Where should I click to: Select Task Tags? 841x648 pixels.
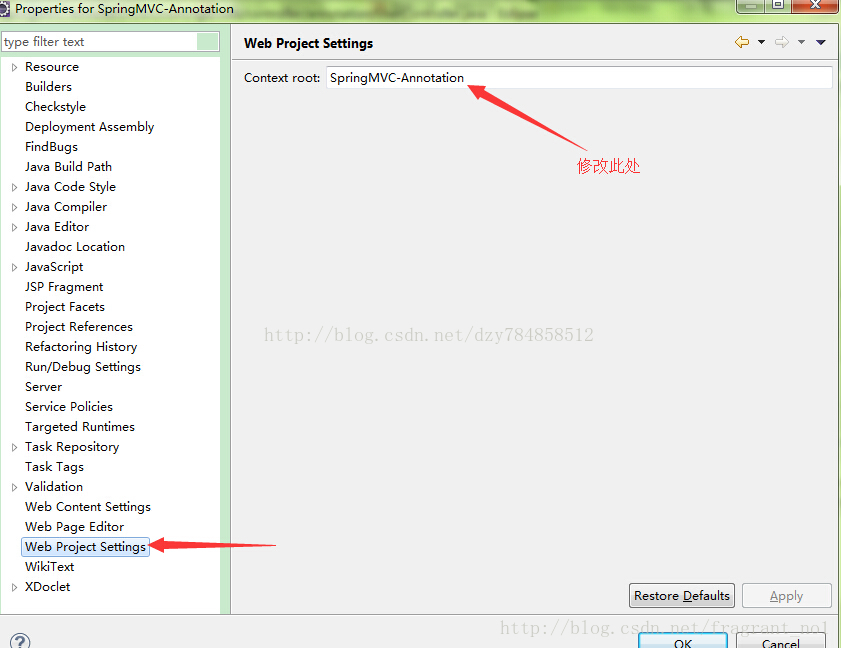(x=54, y=467)
